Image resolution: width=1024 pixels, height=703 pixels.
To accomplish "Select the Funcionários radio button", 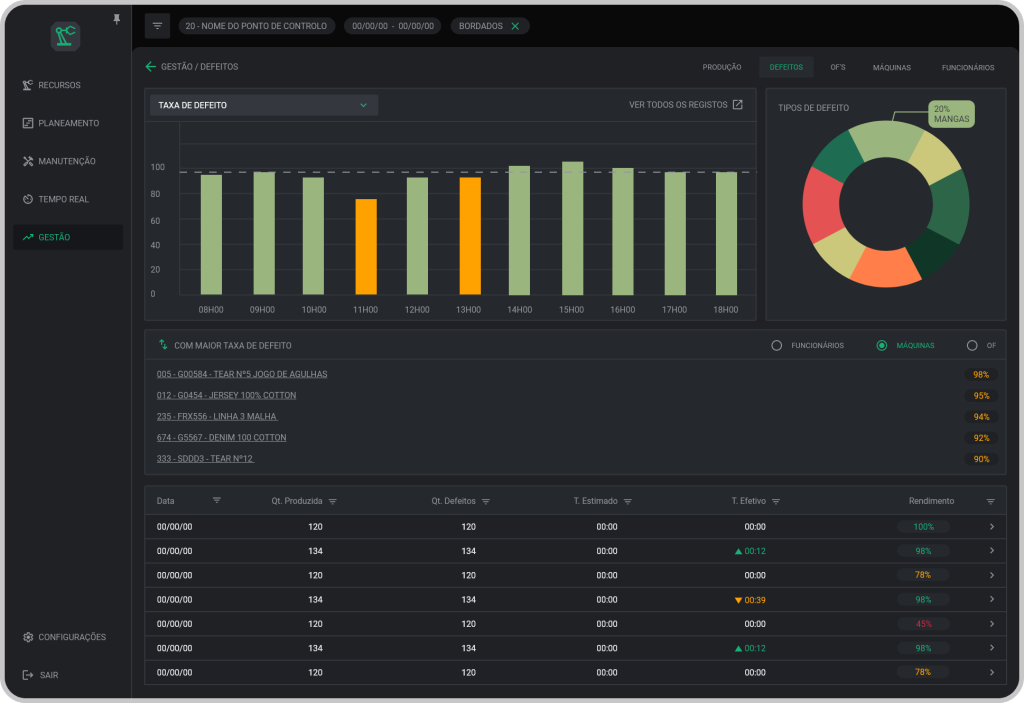I will 776,346.
